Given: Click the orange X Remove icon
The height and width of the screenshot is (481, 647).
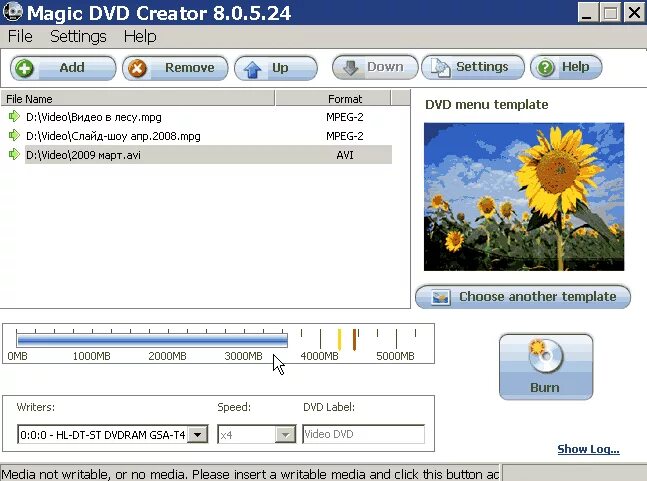Looking at the screenshot, I should click(137, 68).
